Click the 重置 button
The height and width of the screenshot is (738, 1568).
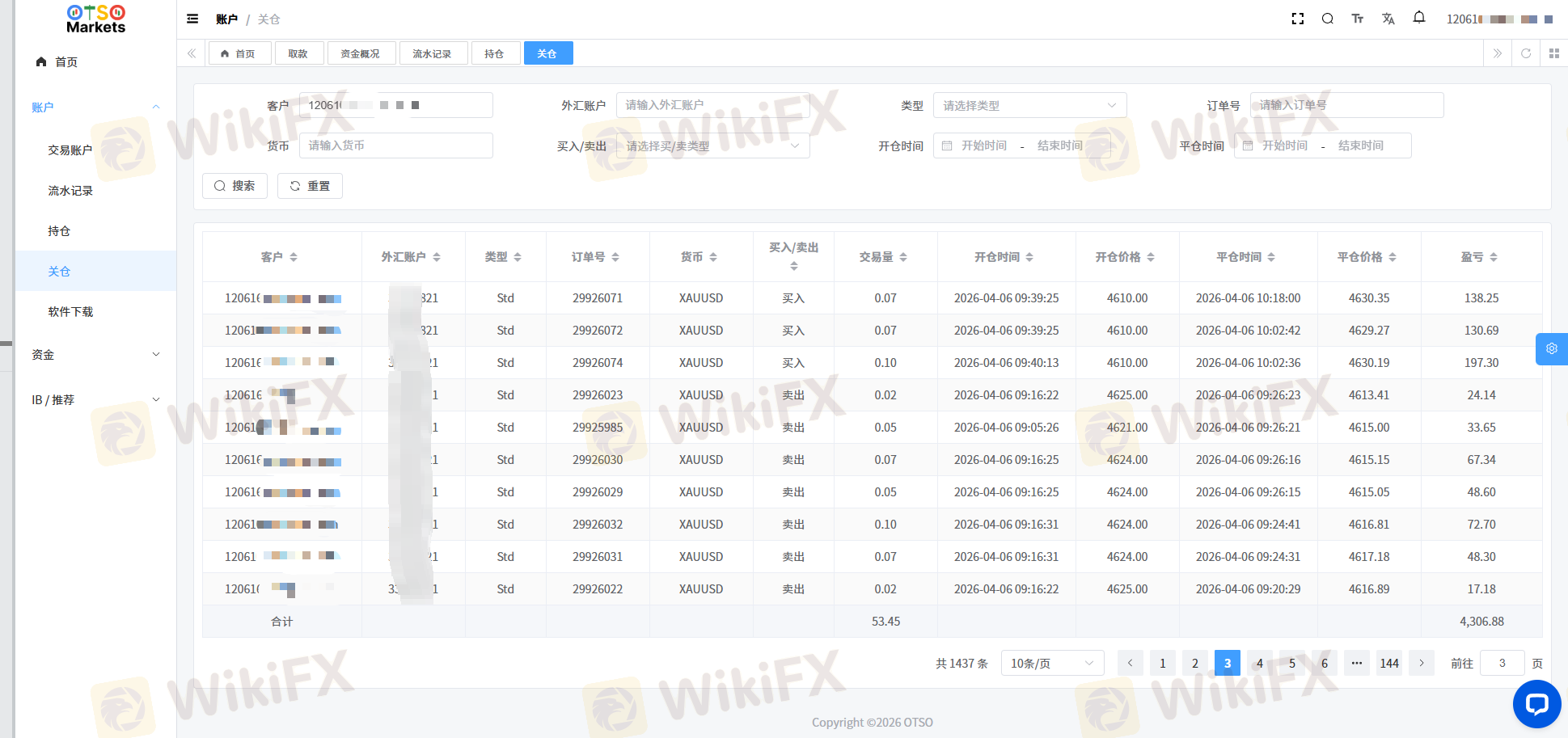310,186
